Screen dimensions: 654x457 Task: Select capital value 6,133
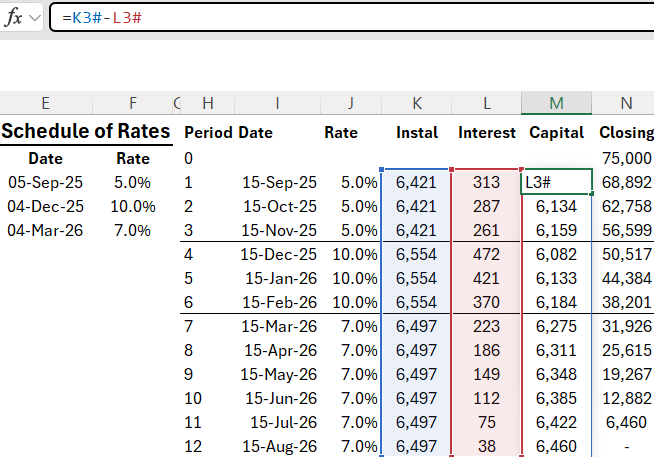coord(556,279)
